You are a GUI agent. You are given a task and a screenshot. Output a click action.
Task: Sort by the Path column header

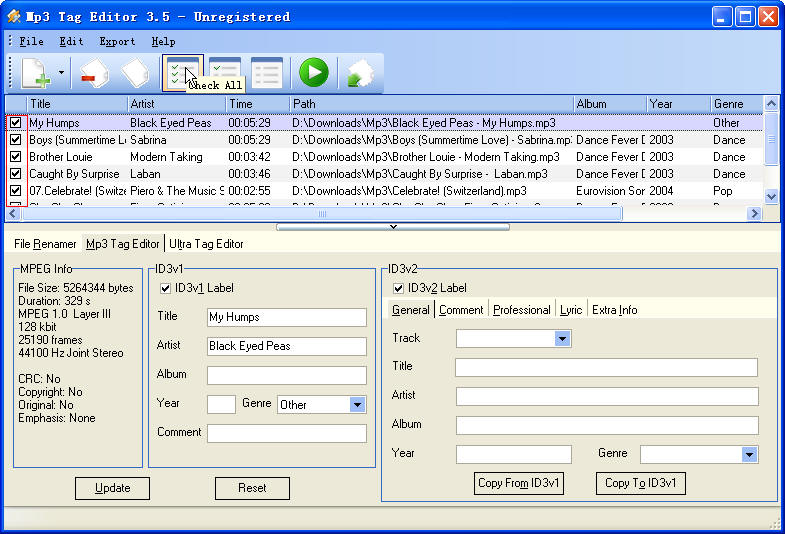coord(432,104)
